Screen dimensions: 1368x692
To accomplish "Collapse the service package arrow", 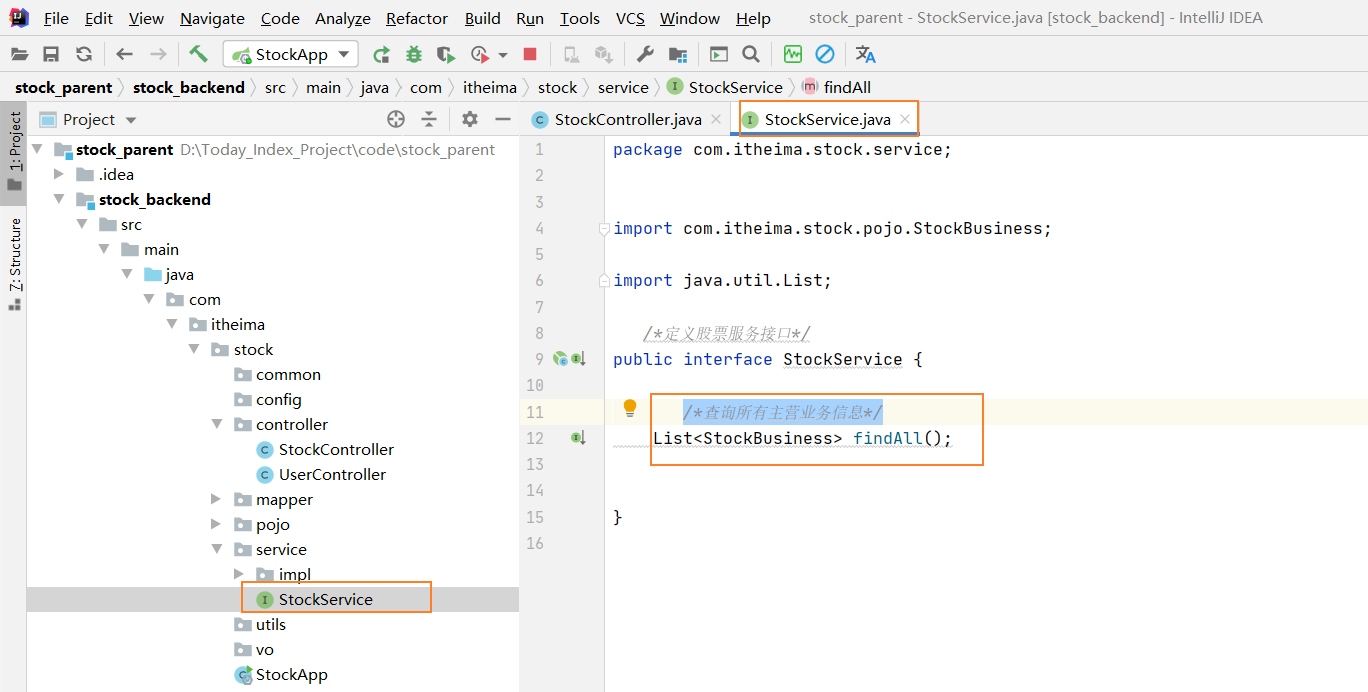I will click(216, 549).
